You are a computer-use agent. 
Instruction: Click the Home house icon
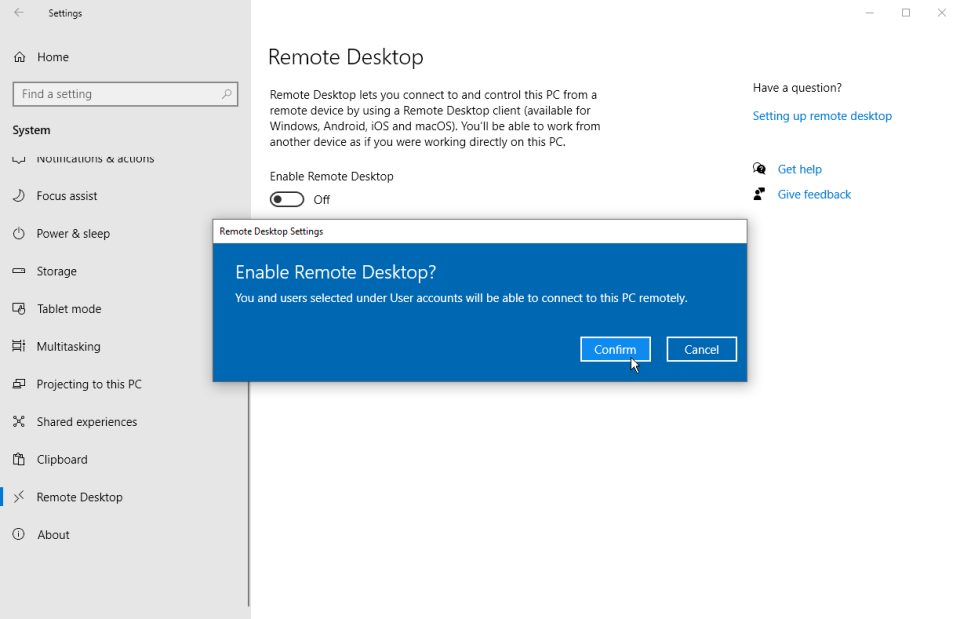pyautogui.click(x=20, y=57)
